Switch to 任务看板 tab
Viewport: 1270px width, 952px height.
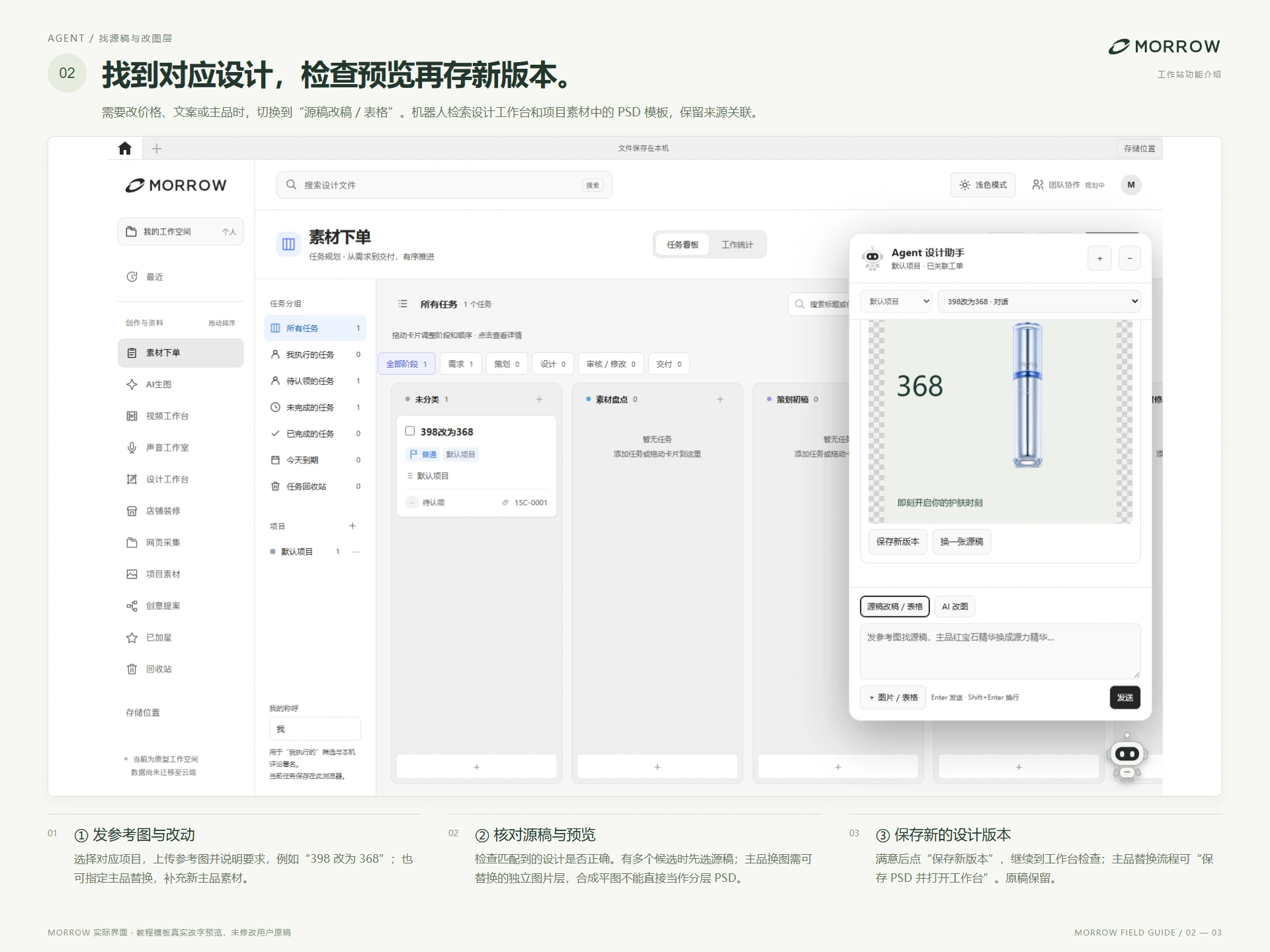point(683,245)
